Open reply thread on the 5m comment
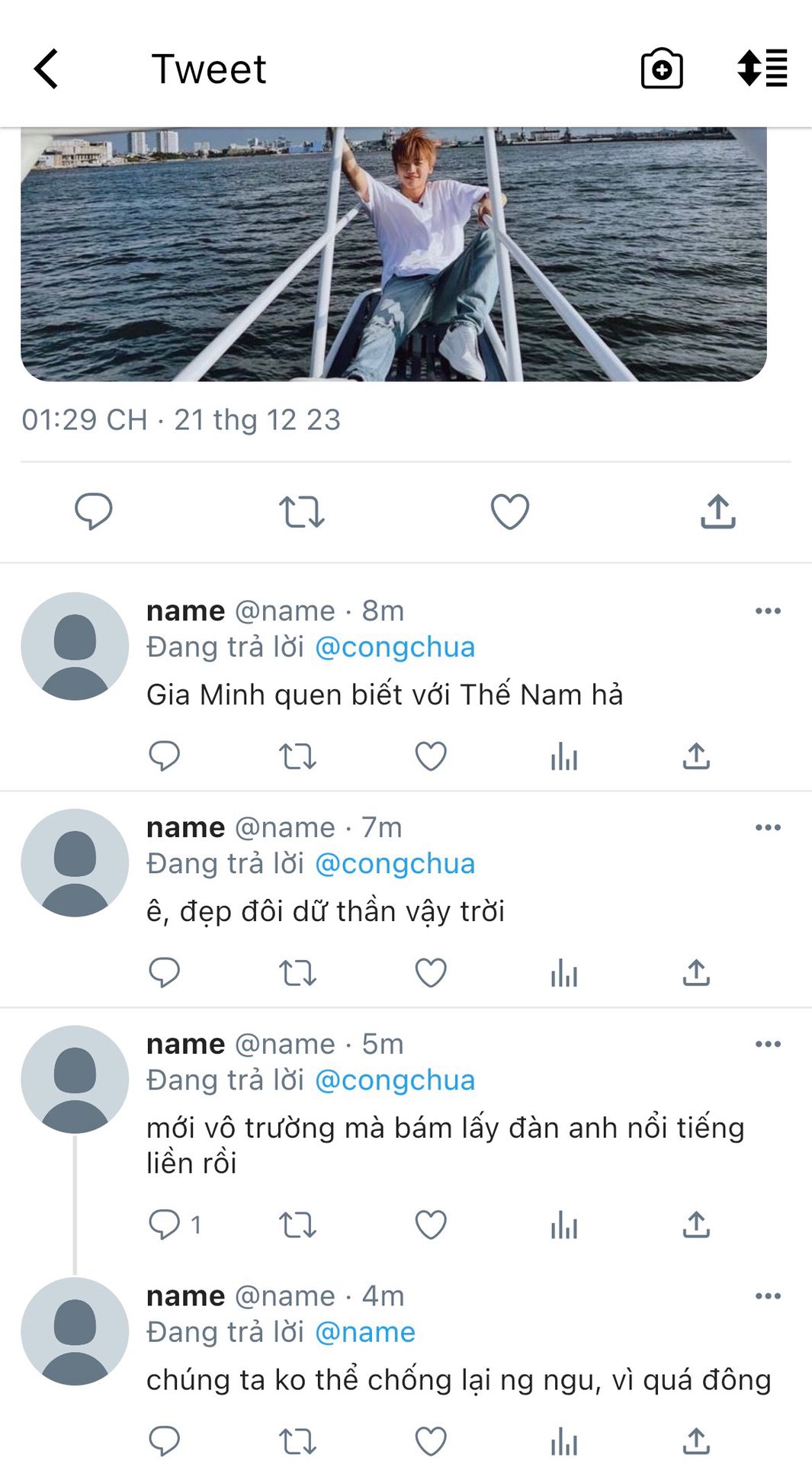812x1464 pixels. coord(164,1225)
